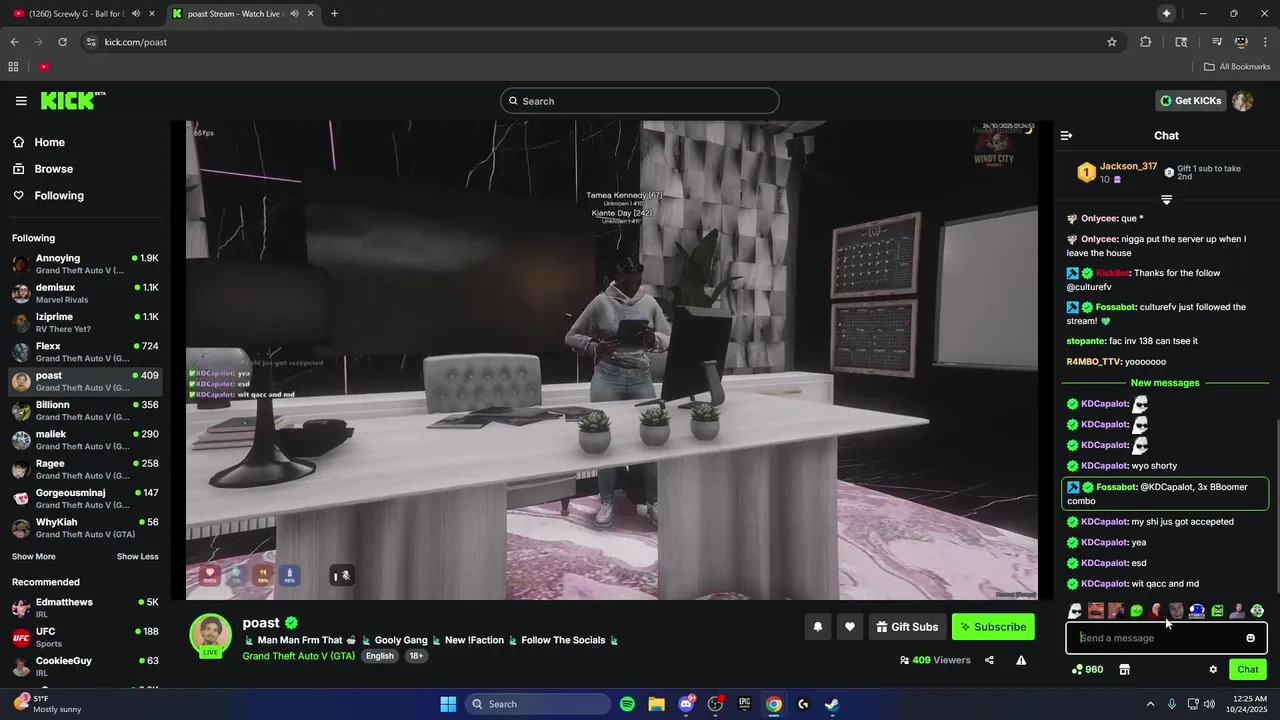Open CookieeGuy recommended channel
1280x720 pixels.
85,666
